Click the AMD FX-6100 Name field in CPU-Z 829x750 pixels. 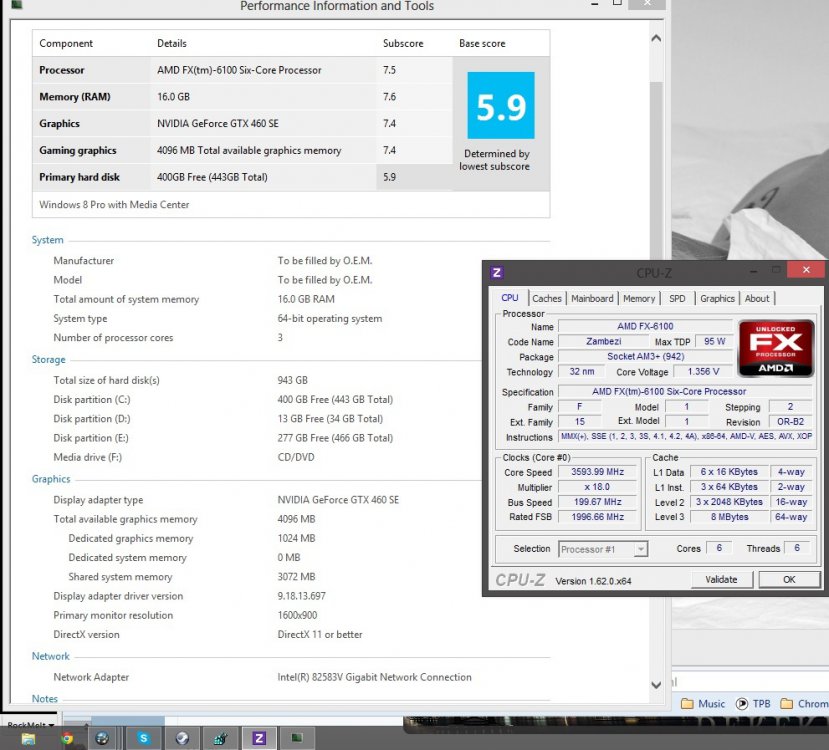click(645, 327)
